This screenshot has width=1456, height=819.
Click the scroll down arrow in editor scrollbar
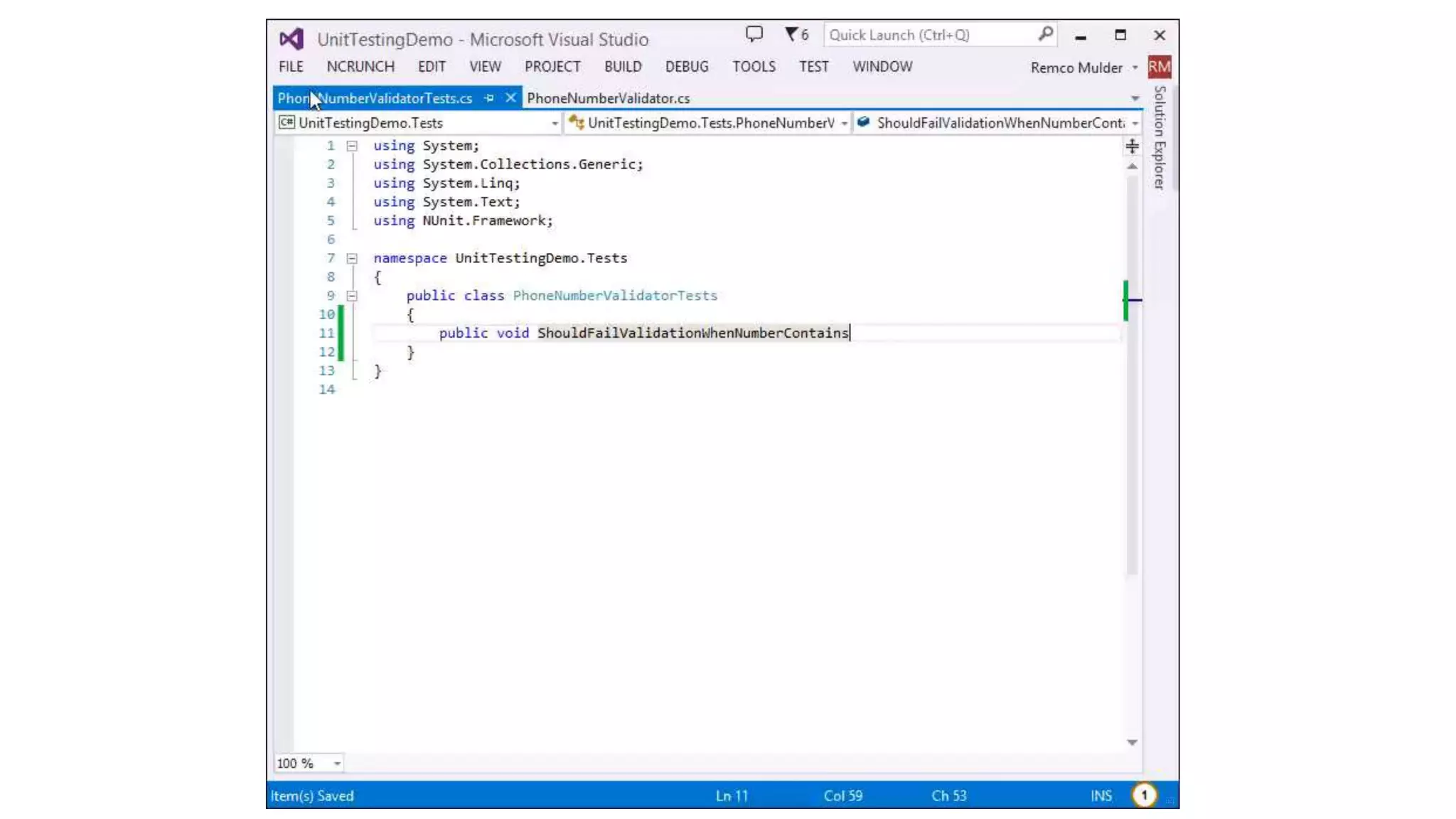(x=1132, y=742)
